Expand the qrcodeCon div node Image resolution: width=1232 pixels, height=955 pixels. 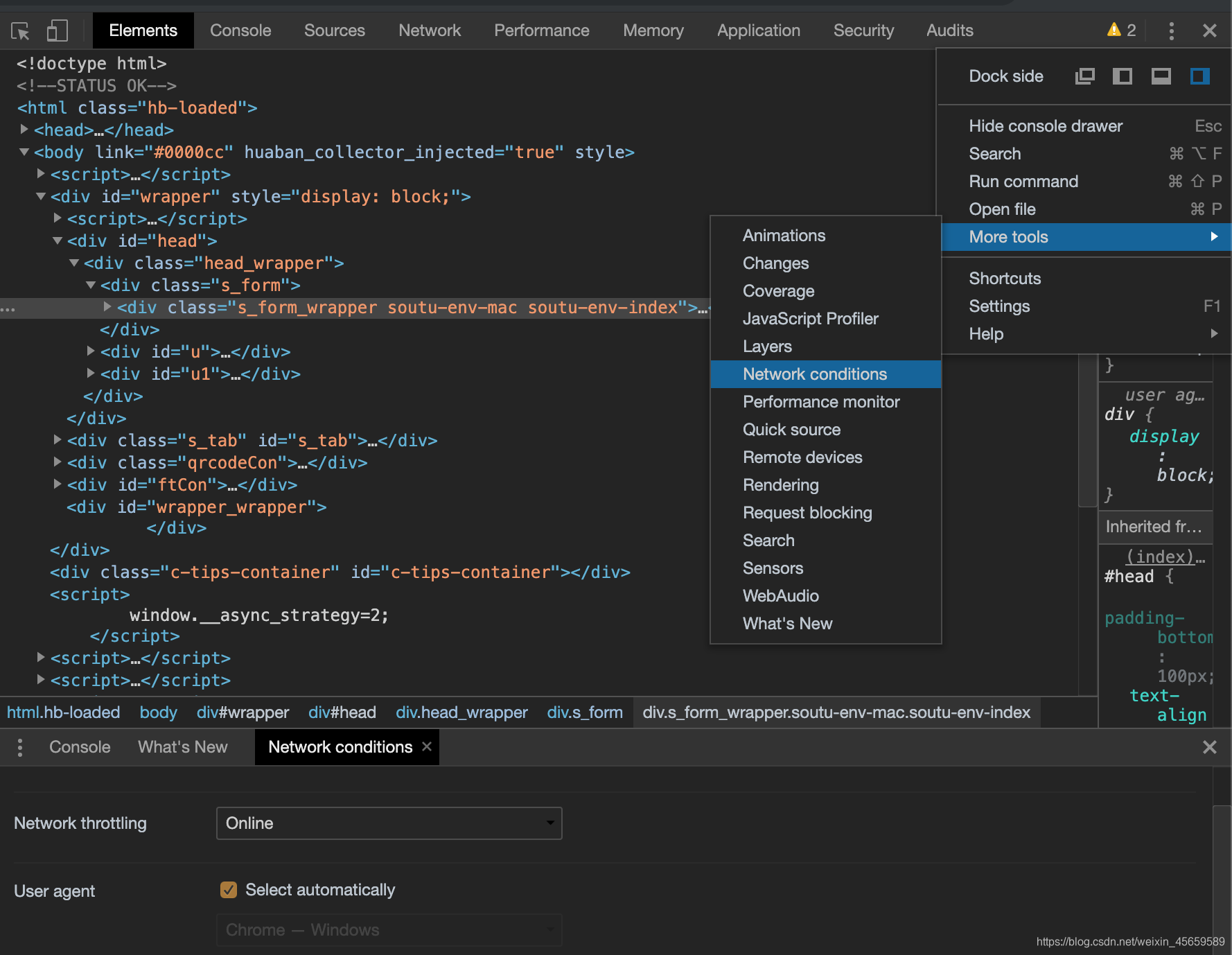(58, 462)
